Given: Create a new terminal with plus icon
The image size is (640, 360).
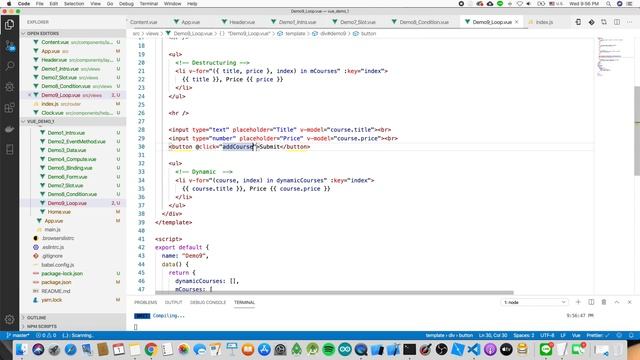Looking at the screenshot, I should pyautogui.click(x=578, y=302).
